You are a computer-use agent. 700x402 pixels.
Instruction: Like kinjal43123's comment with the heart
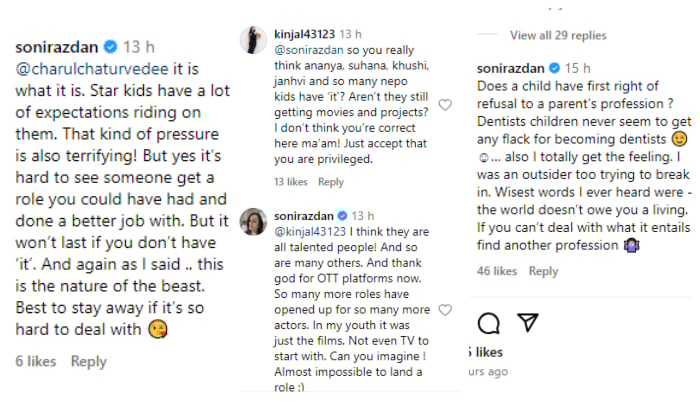tap(446, 104)
